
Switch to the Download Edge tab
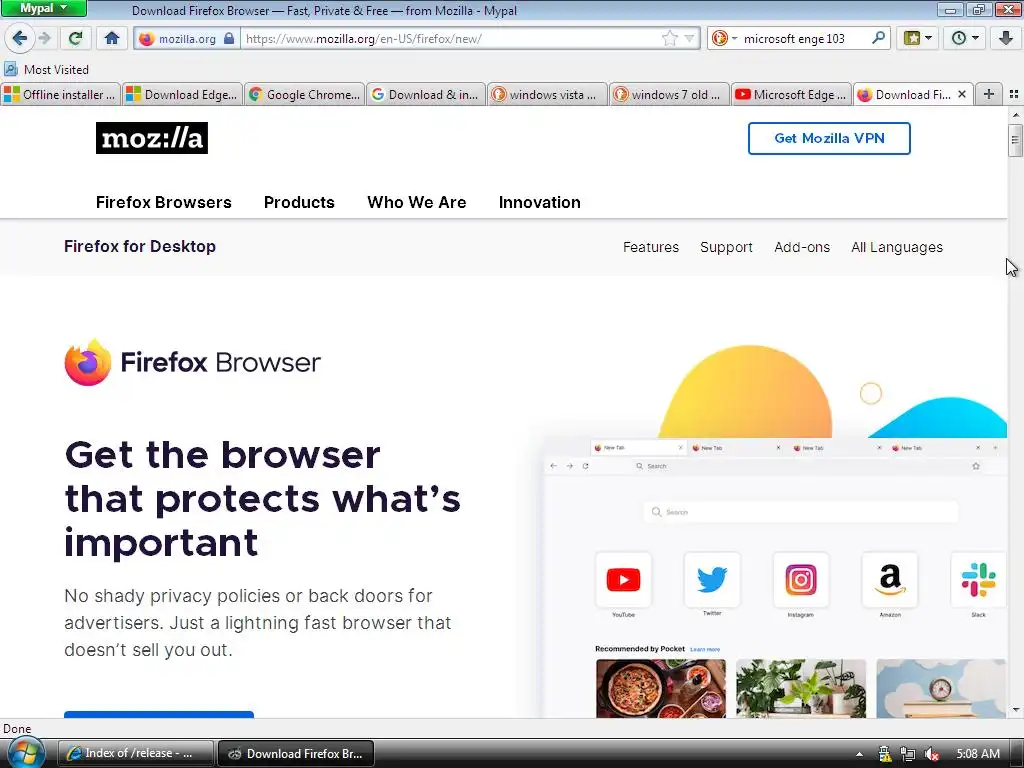pyautogui.click(x=182, y=95)
